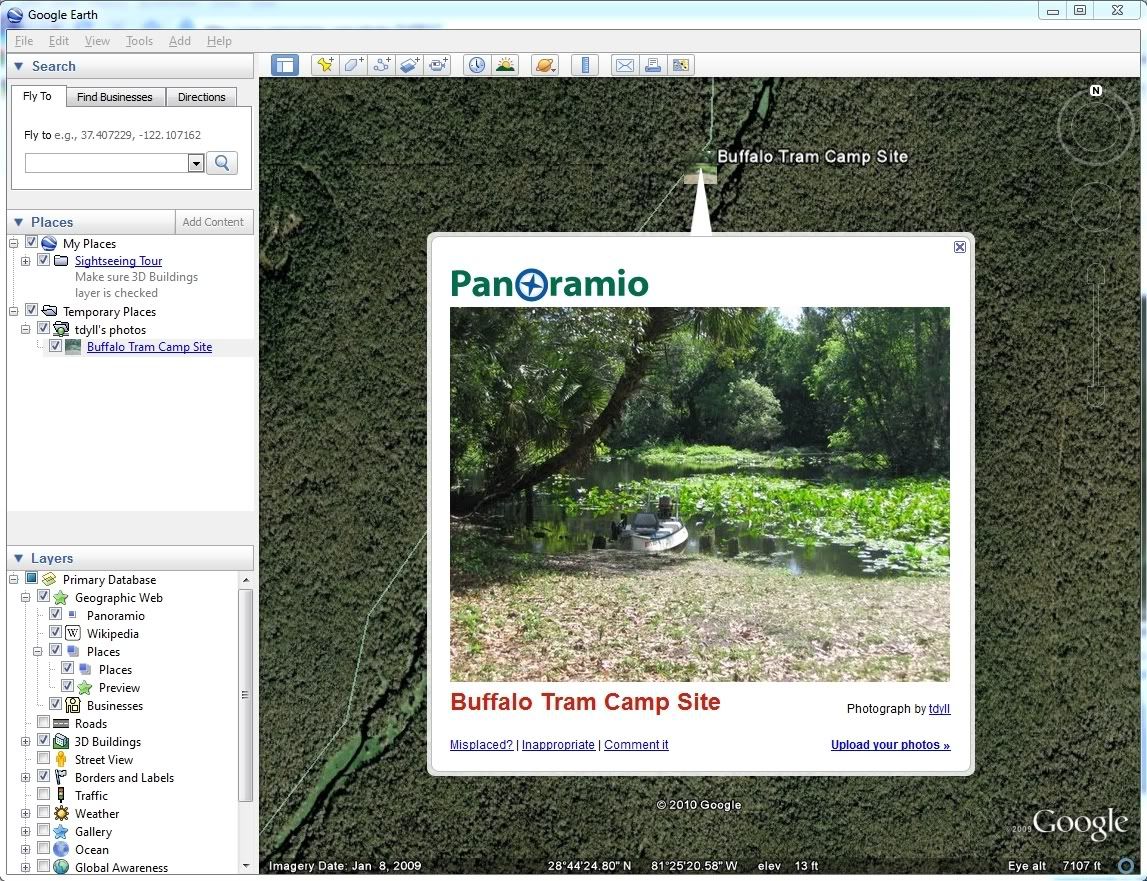The width and height of the screenshot is (1147, 881).
Task: Uncheck the Sightseeing Tour checkbox
Action: (x=43, y=260)
